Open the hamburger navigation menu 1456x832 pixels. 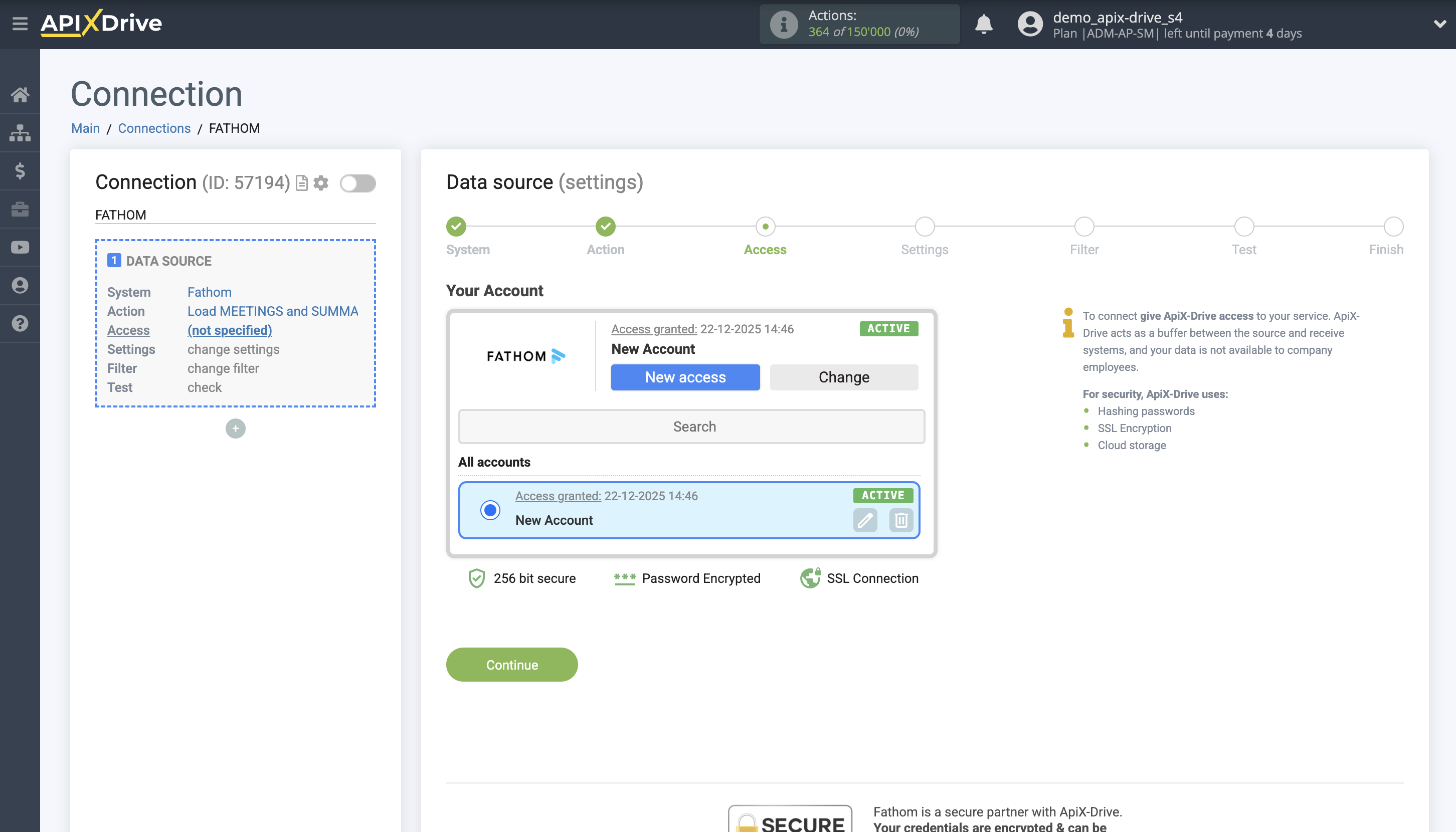(20, 24)
